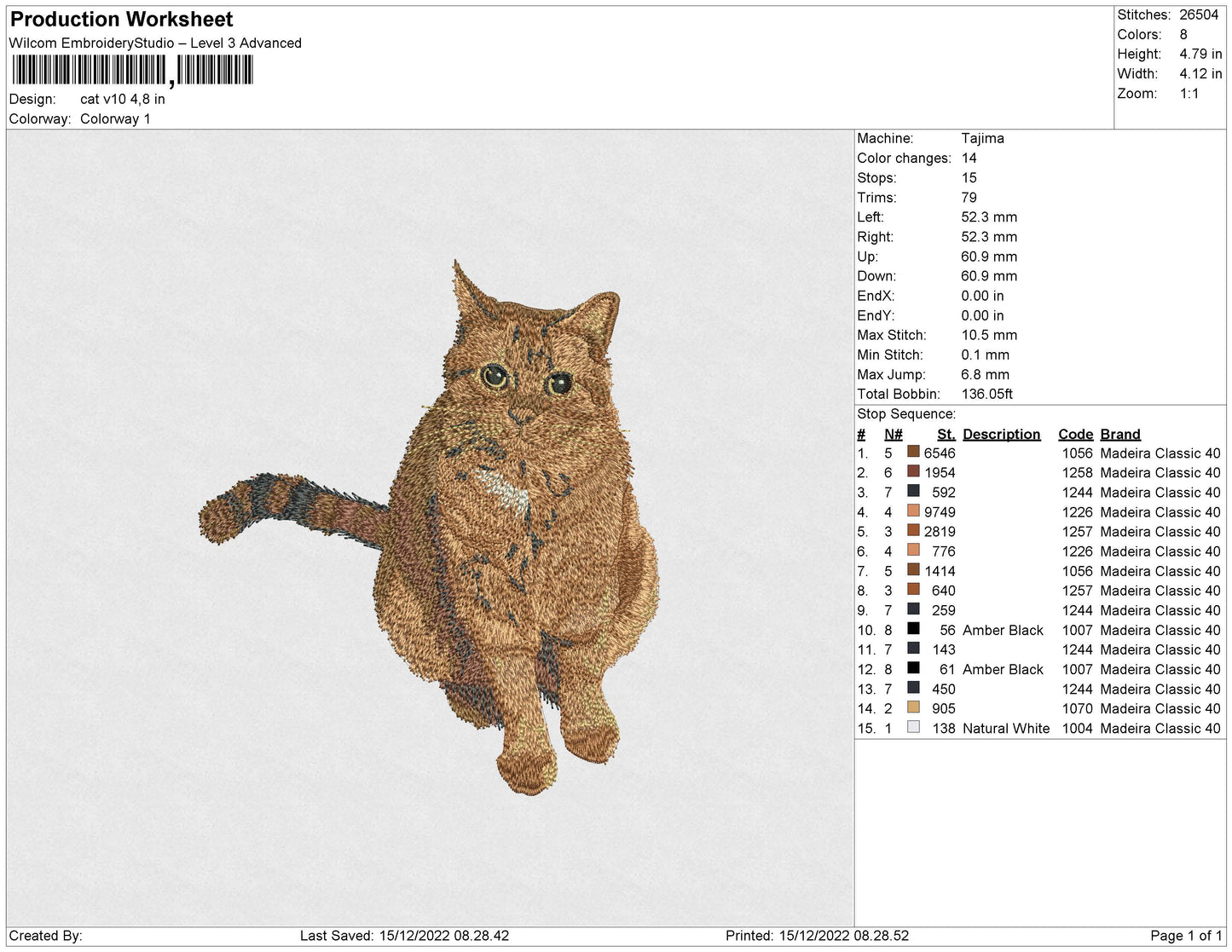Click the black swatch in stop row 10
Screen dimensions: 1232x952
913,630
